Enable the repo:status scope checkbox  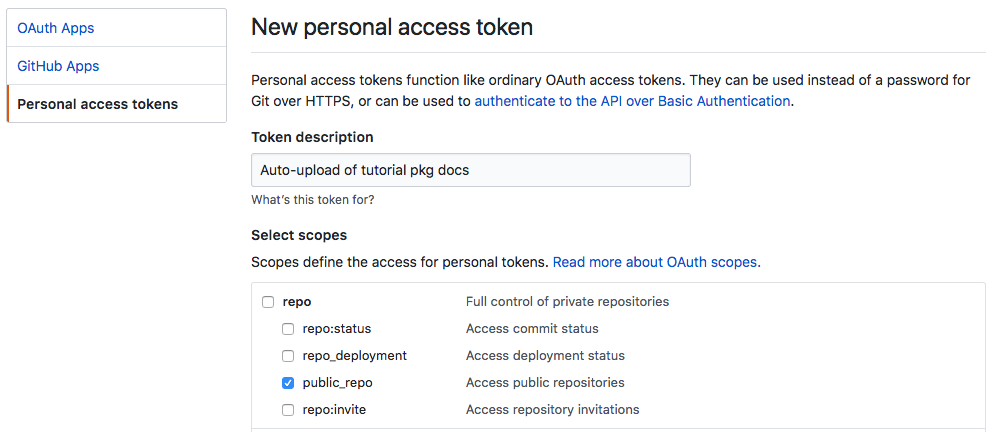tap(288, 329)
